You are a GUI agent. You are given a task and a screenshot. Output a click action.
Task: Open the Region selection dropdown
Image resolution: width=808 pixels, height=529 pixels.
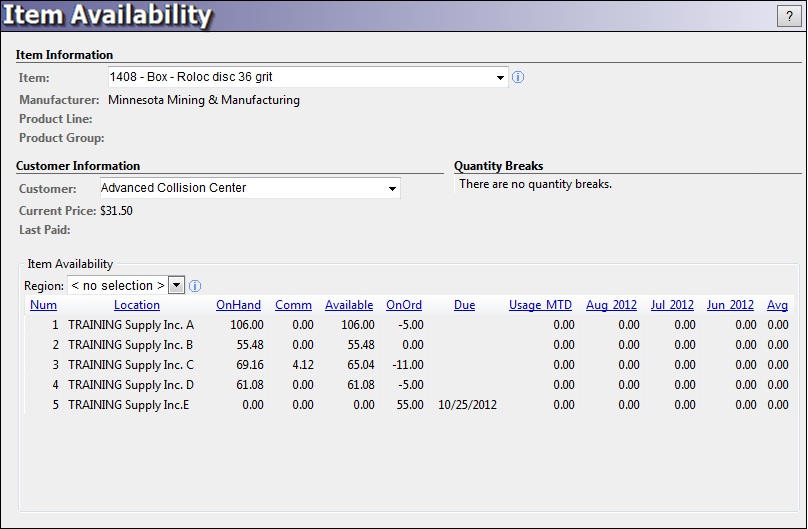coord(177,286)
